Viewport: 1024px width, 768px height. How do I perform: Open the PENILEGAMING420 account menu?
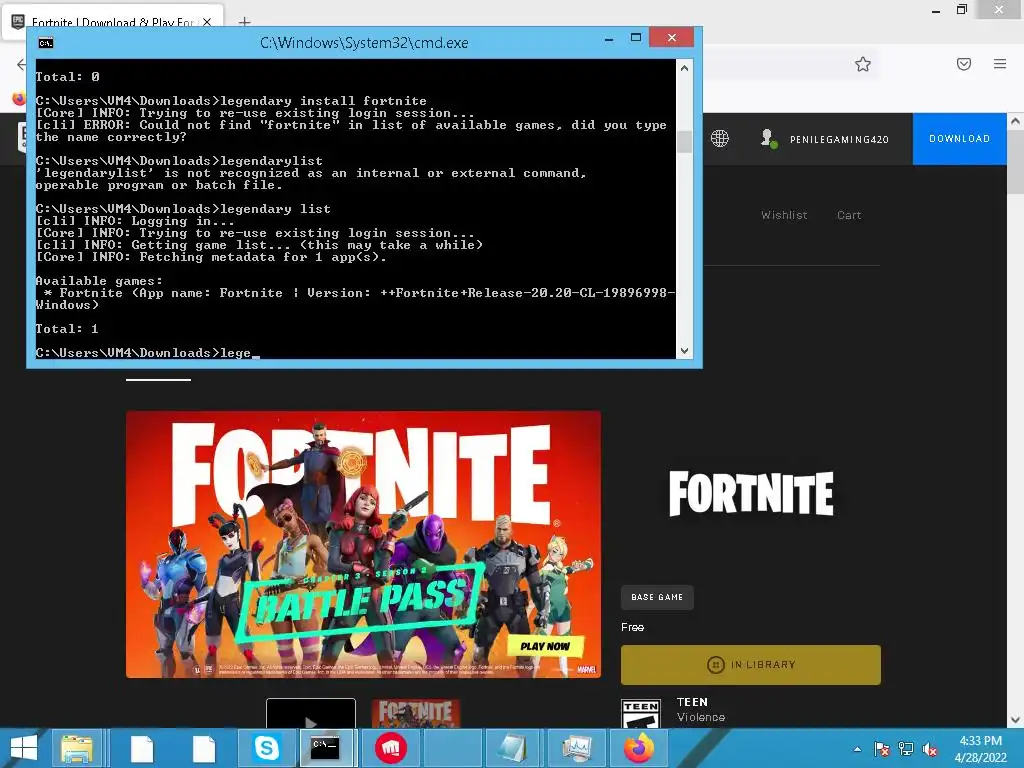pos(825,138)
